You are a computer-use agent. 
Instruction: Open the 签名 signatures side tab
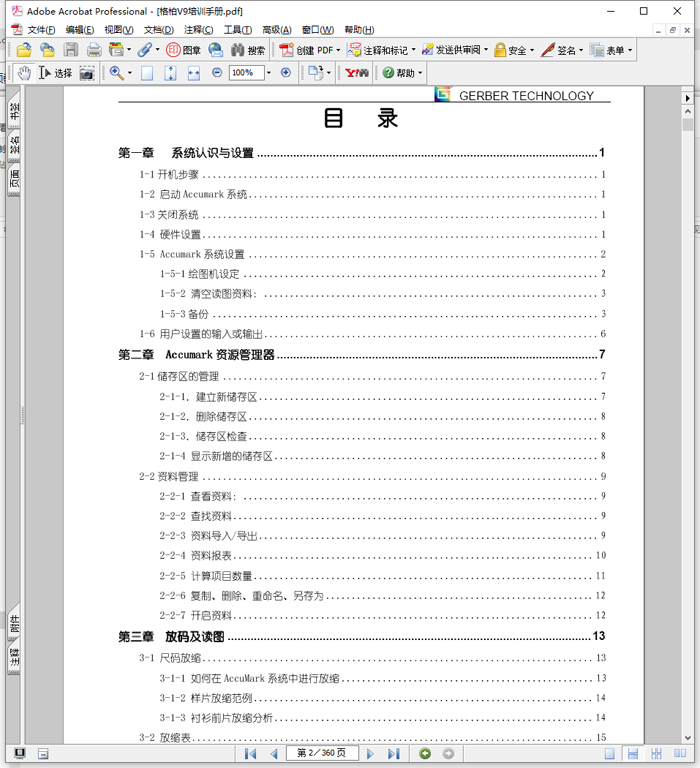tap(14, 145)
